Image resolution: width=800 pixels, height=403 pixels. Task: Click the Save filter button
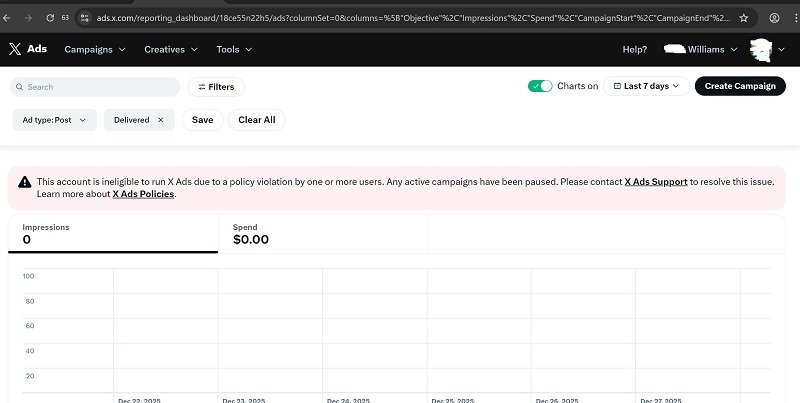point(202,120)
